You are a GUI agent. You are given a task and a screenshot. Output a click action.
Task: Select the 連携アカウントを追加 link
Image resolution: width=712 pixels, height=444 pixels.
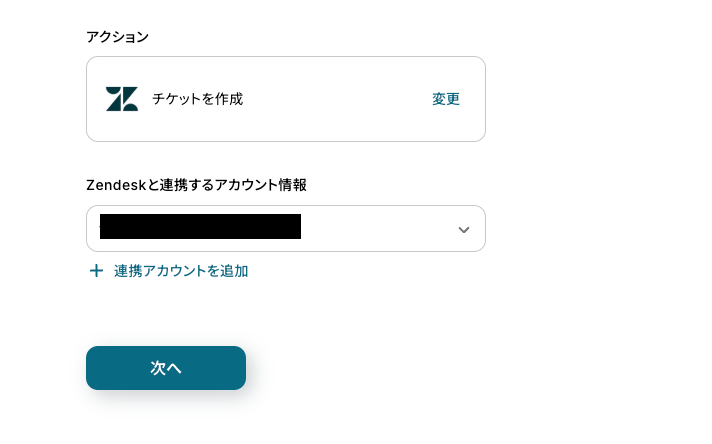tap(180, 271)
